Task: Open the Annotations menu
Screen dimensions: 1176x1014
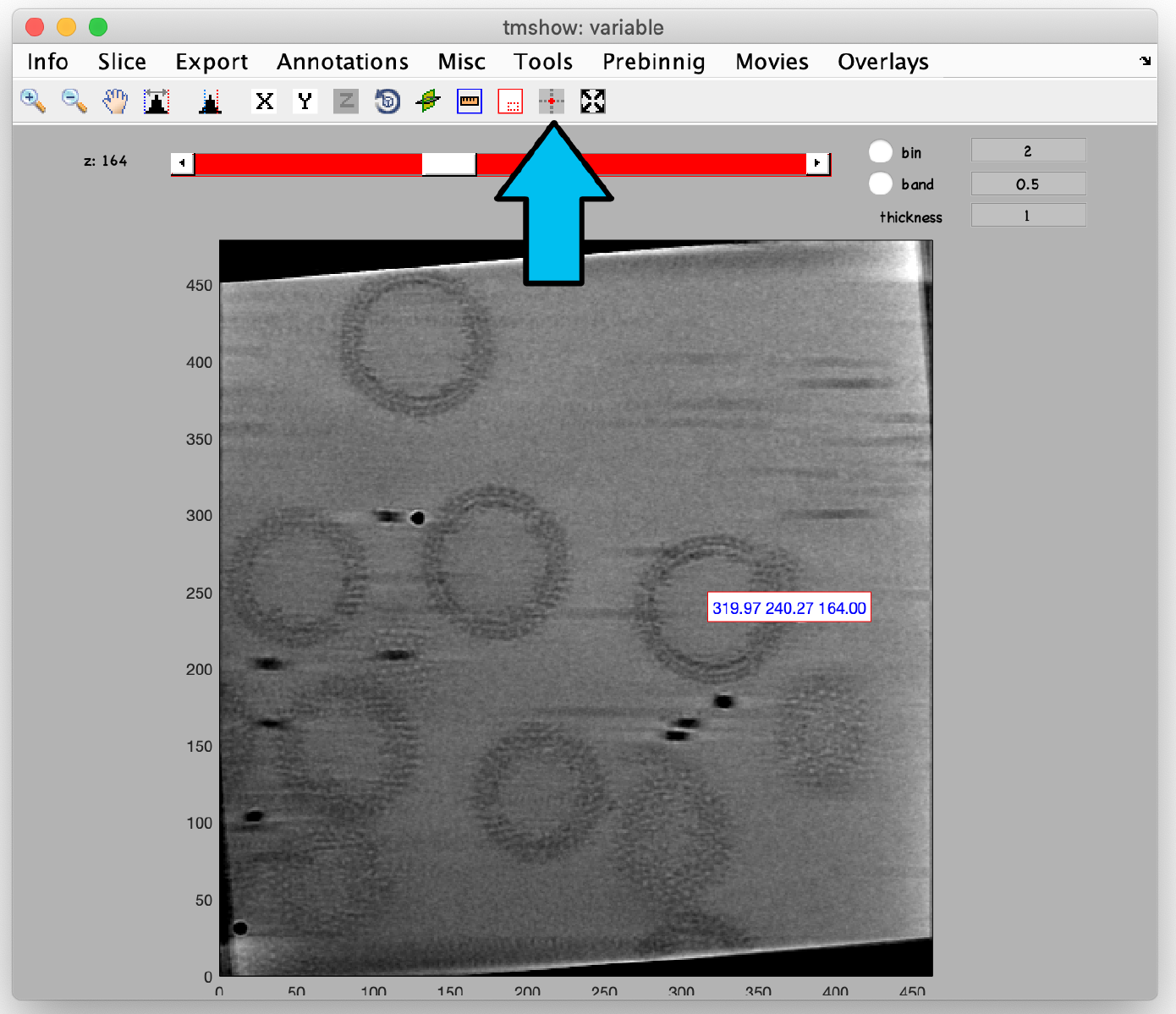Action: coord(343,61)
